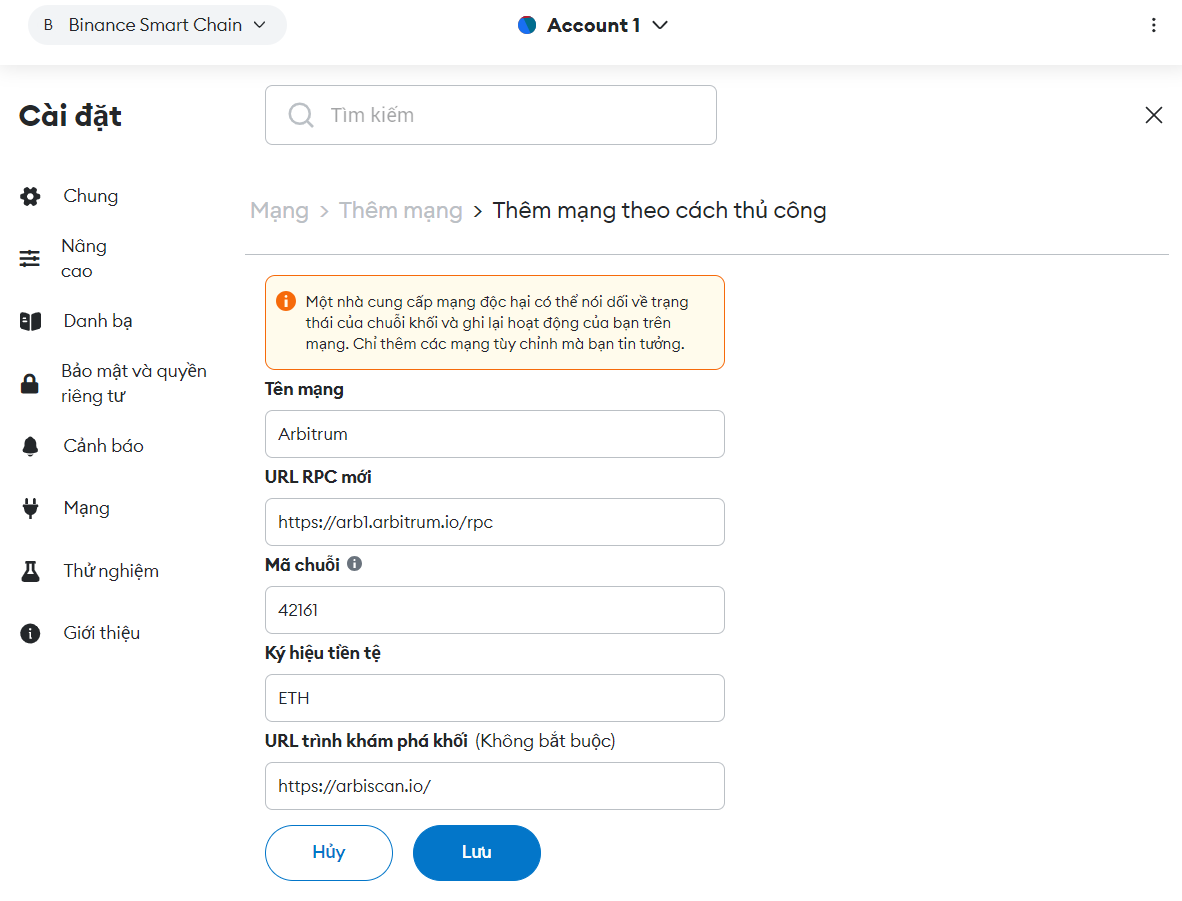Click the flask icon beside Thử nghiệm
The width and height of the screenshot is (1182, 901).
[30, 571]
